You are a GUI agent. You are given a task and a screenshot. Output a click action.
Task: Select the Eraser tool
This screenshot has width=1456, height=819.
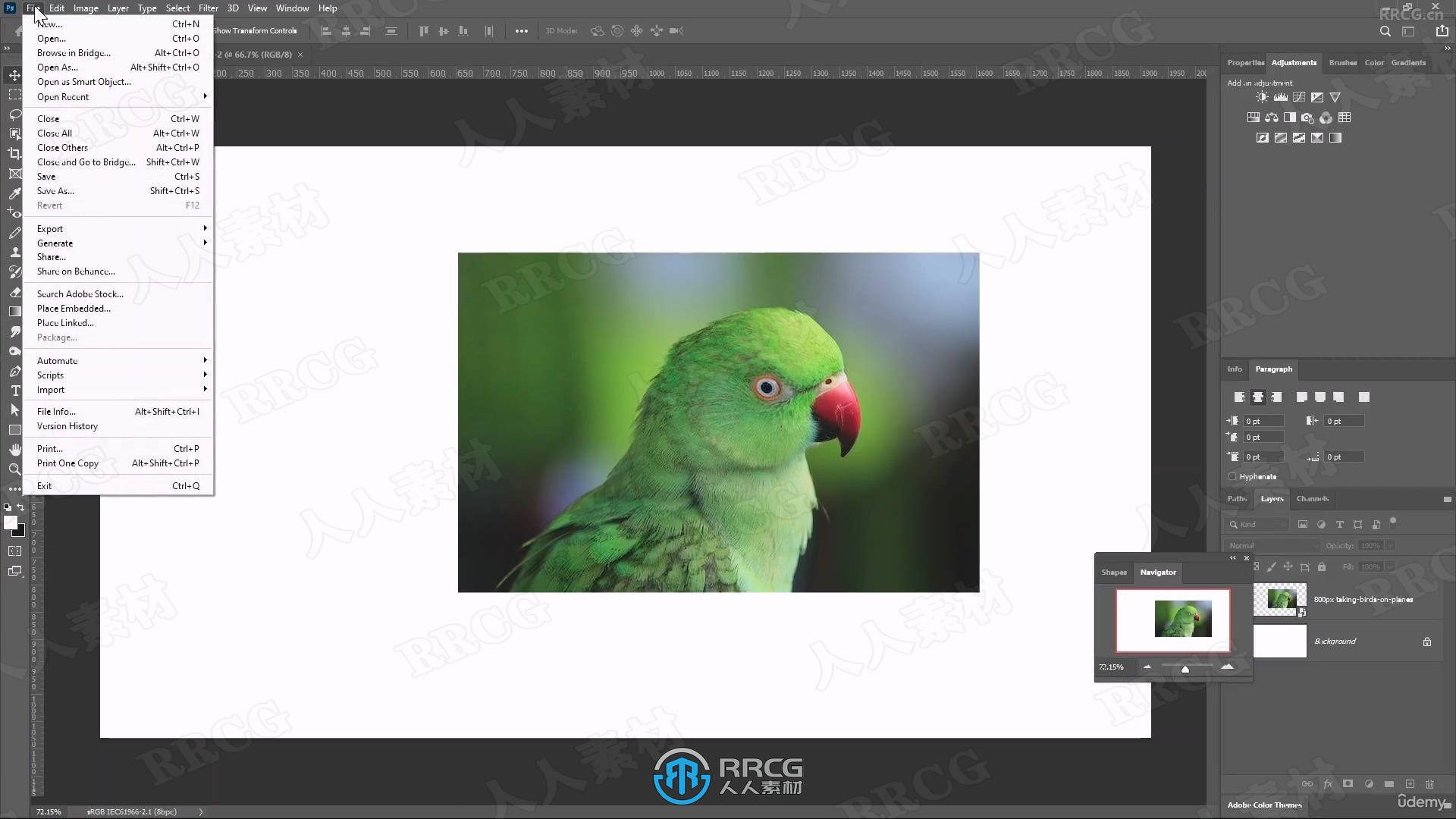pos(14,292)
